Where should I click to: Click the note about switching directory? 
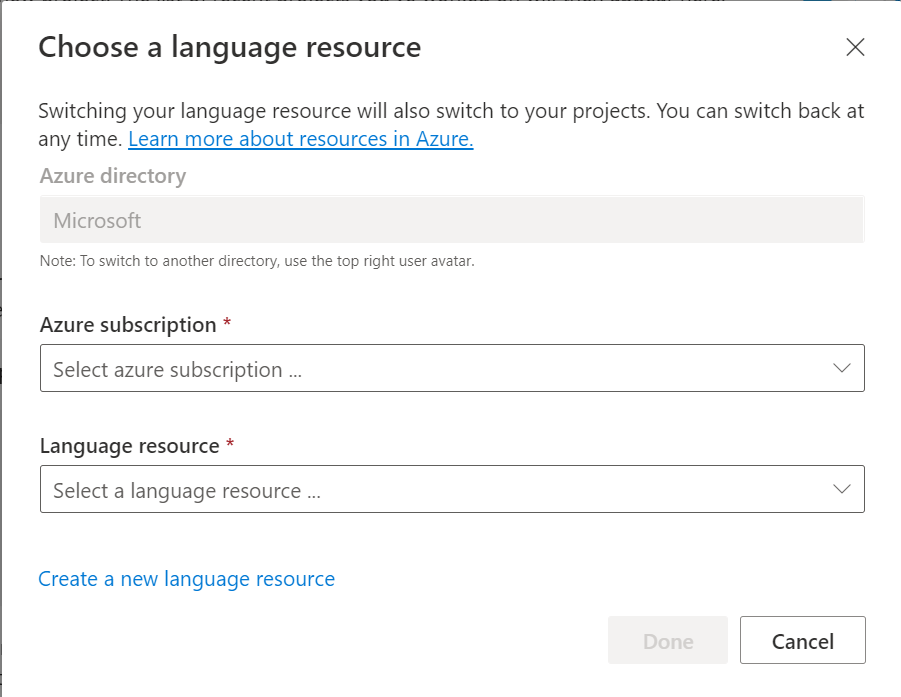(x=256, y=262)
